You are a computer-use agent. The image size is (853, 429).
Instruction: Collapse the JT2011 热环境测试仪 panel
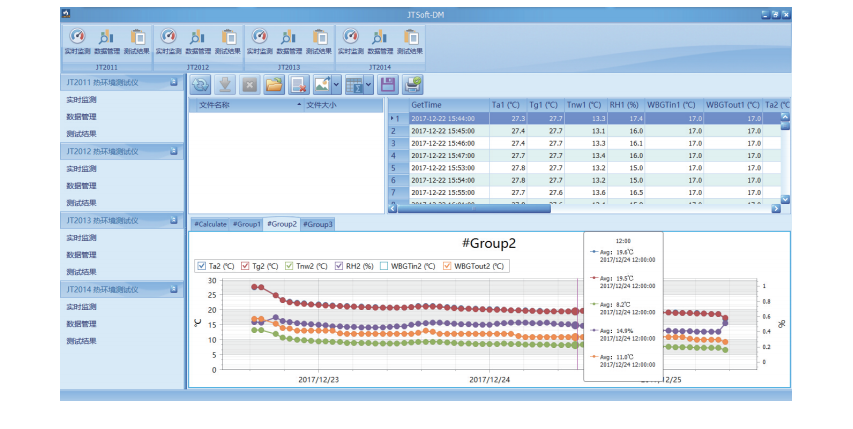pyautogui.click(x=173, y=83)
